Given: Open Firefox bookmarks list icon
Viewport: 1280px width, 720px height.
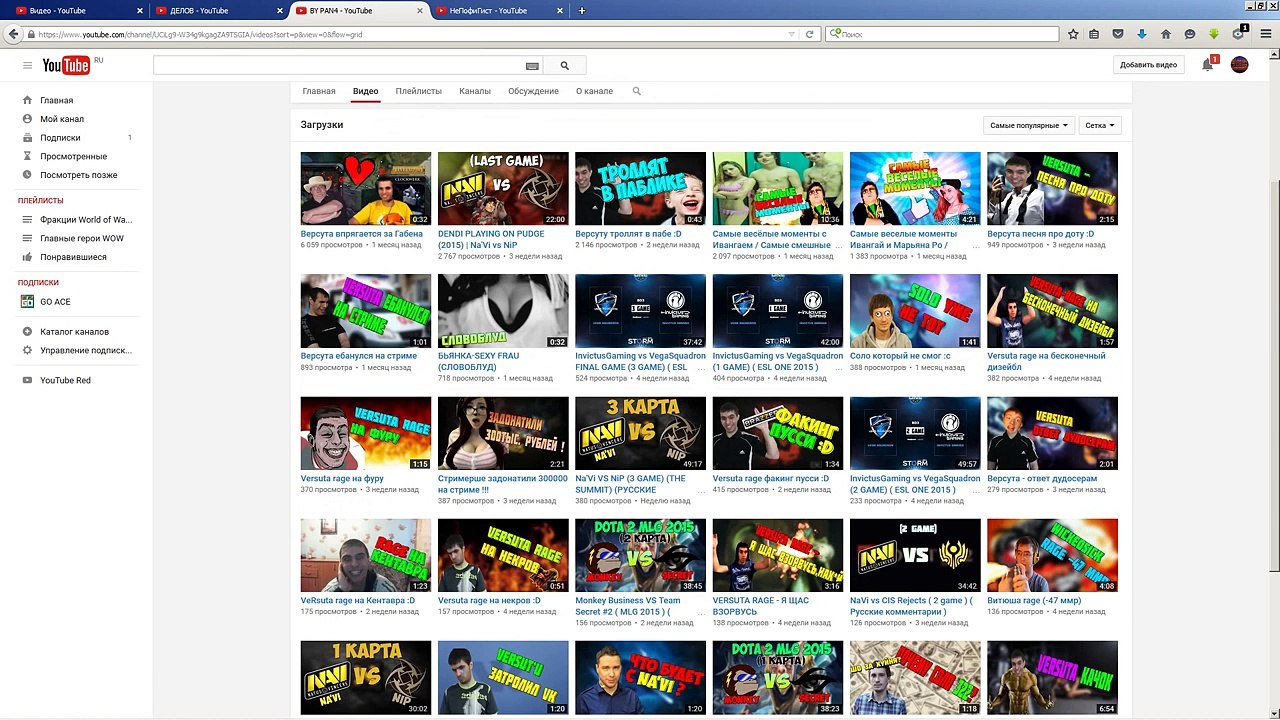Looking at the screenshot, I should [1094, 34].
